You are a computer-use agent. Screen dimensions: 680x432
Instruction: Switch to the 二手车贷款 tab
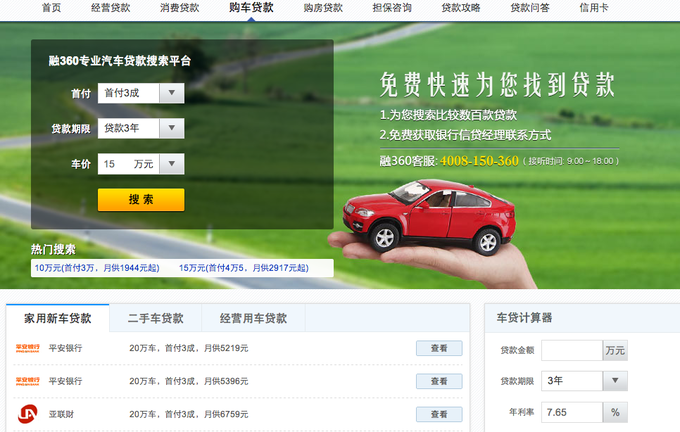pyautogui.click(x=156, y=318)
